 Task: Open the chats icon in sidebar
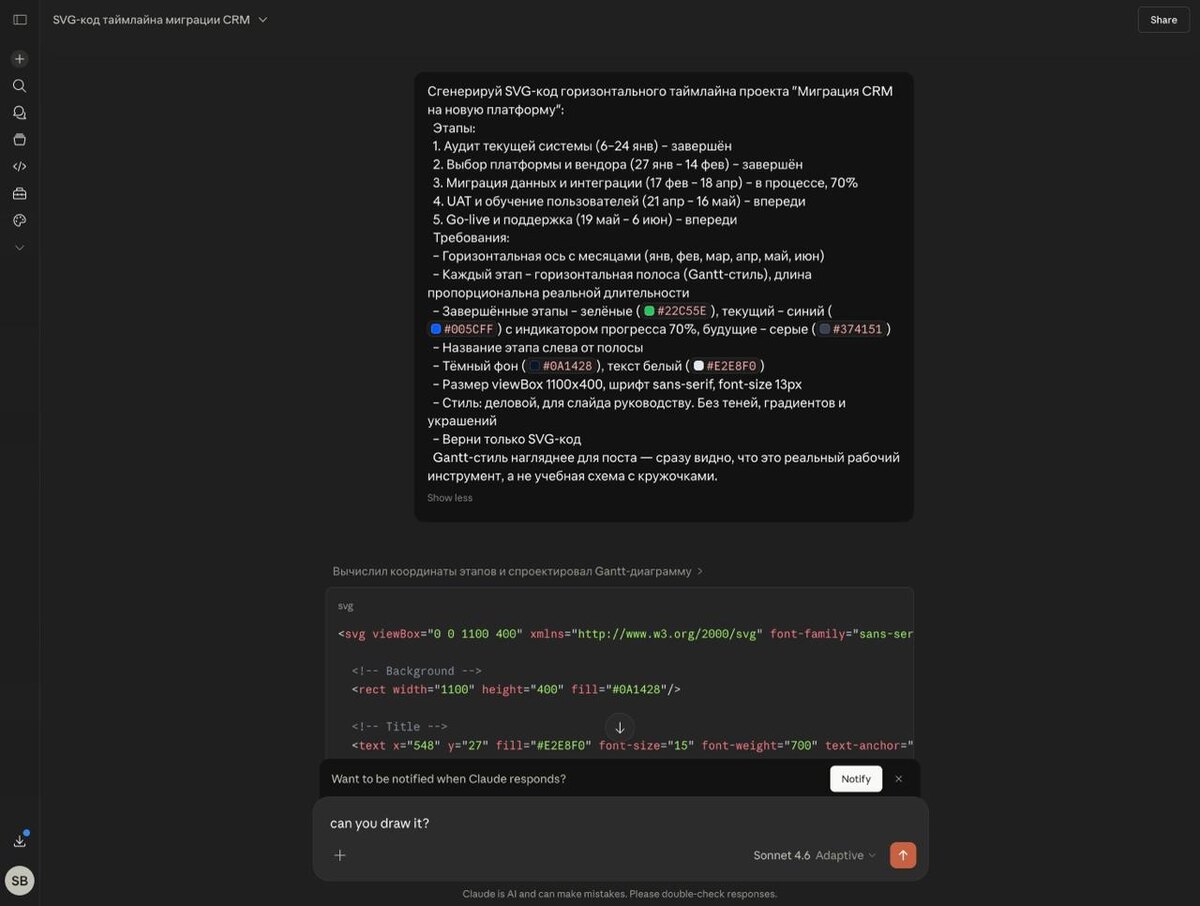point(19,113)
